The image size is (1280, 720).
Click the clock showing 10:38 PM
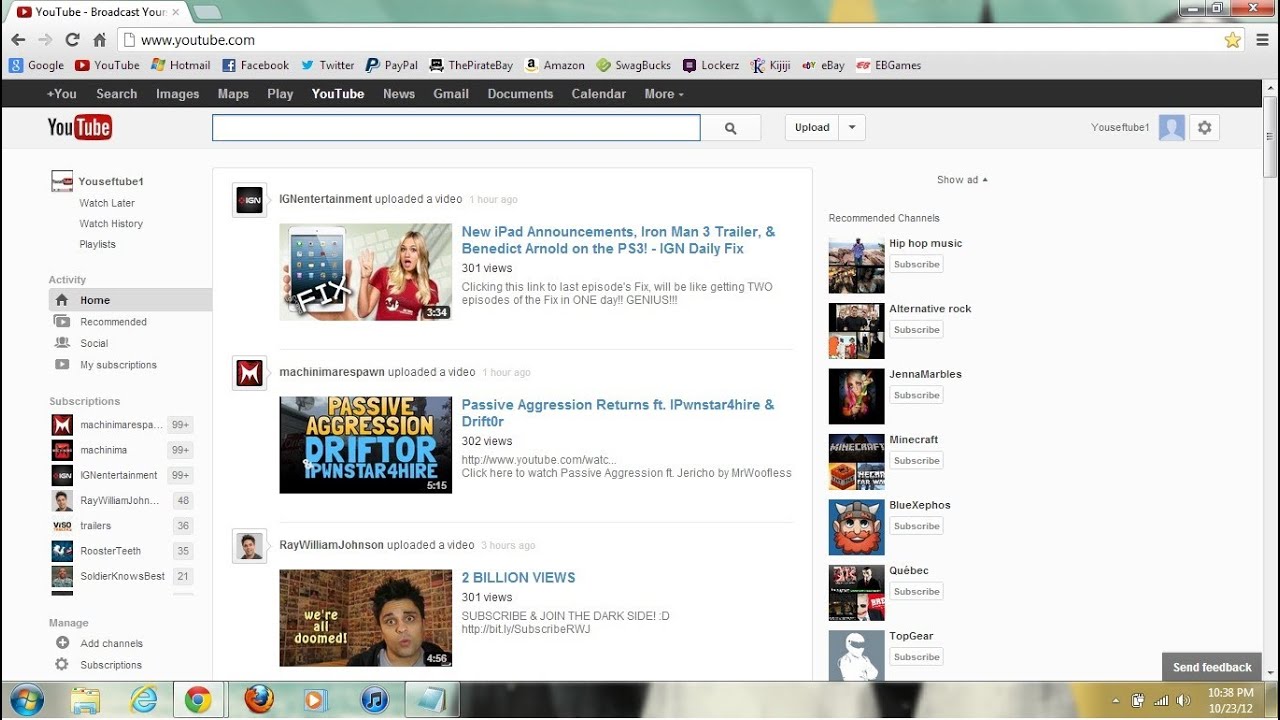(1230, 693)
